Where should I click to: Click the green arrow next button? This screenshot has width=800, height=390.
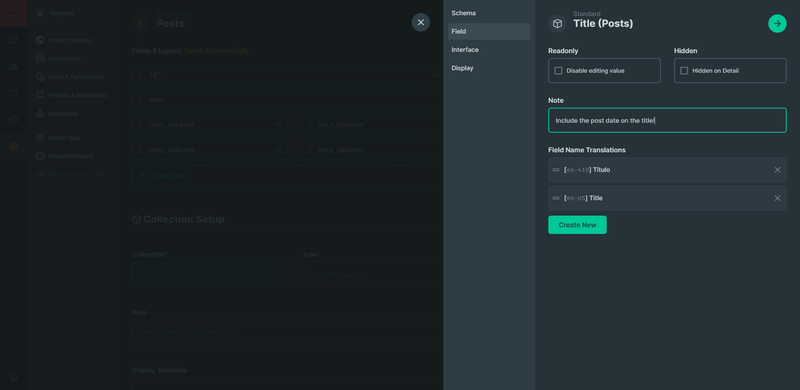pos(777,23)
